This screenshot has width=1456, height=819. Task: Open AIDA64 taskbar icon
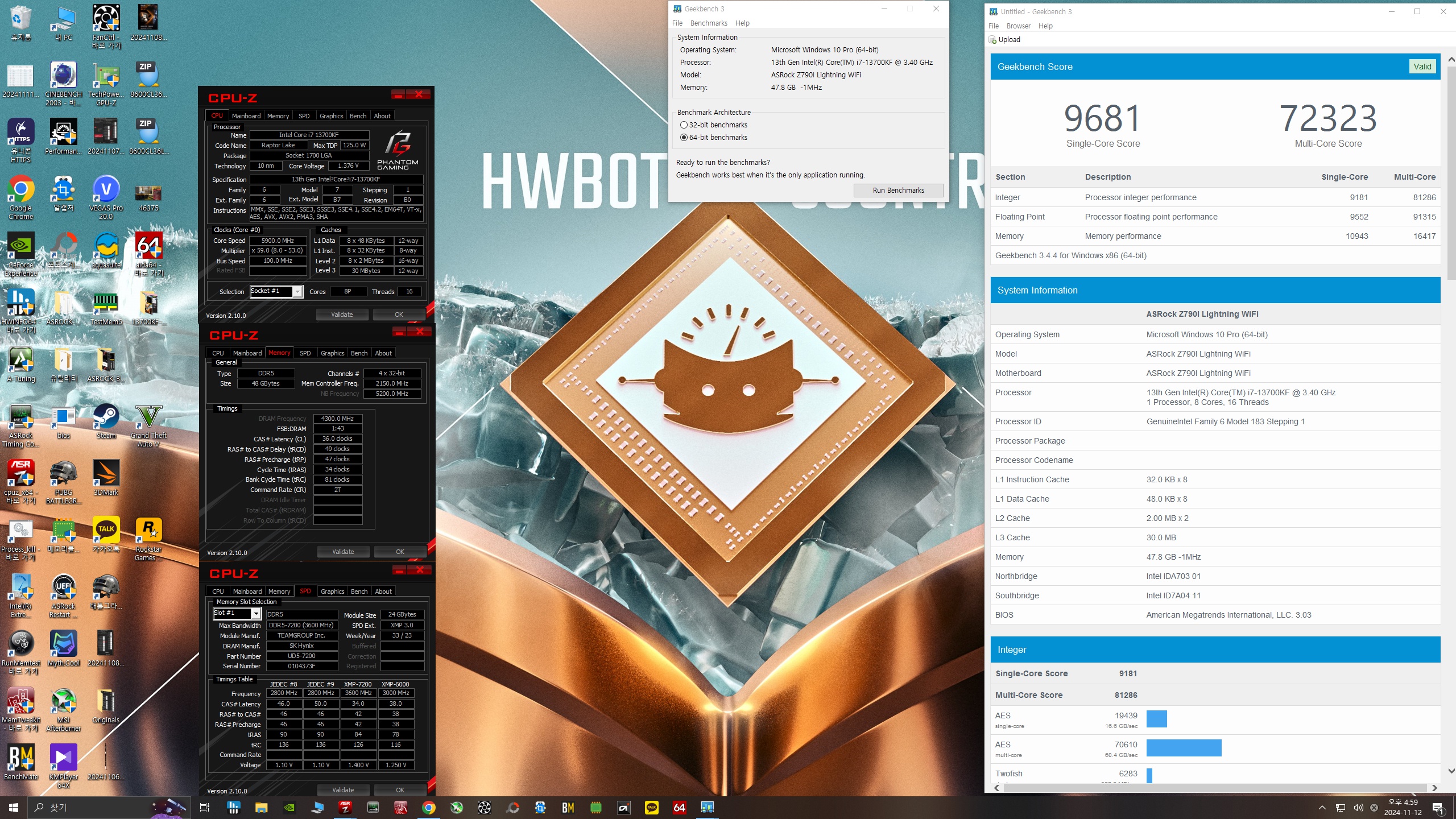pyautogui.click(x=680, y=807)
